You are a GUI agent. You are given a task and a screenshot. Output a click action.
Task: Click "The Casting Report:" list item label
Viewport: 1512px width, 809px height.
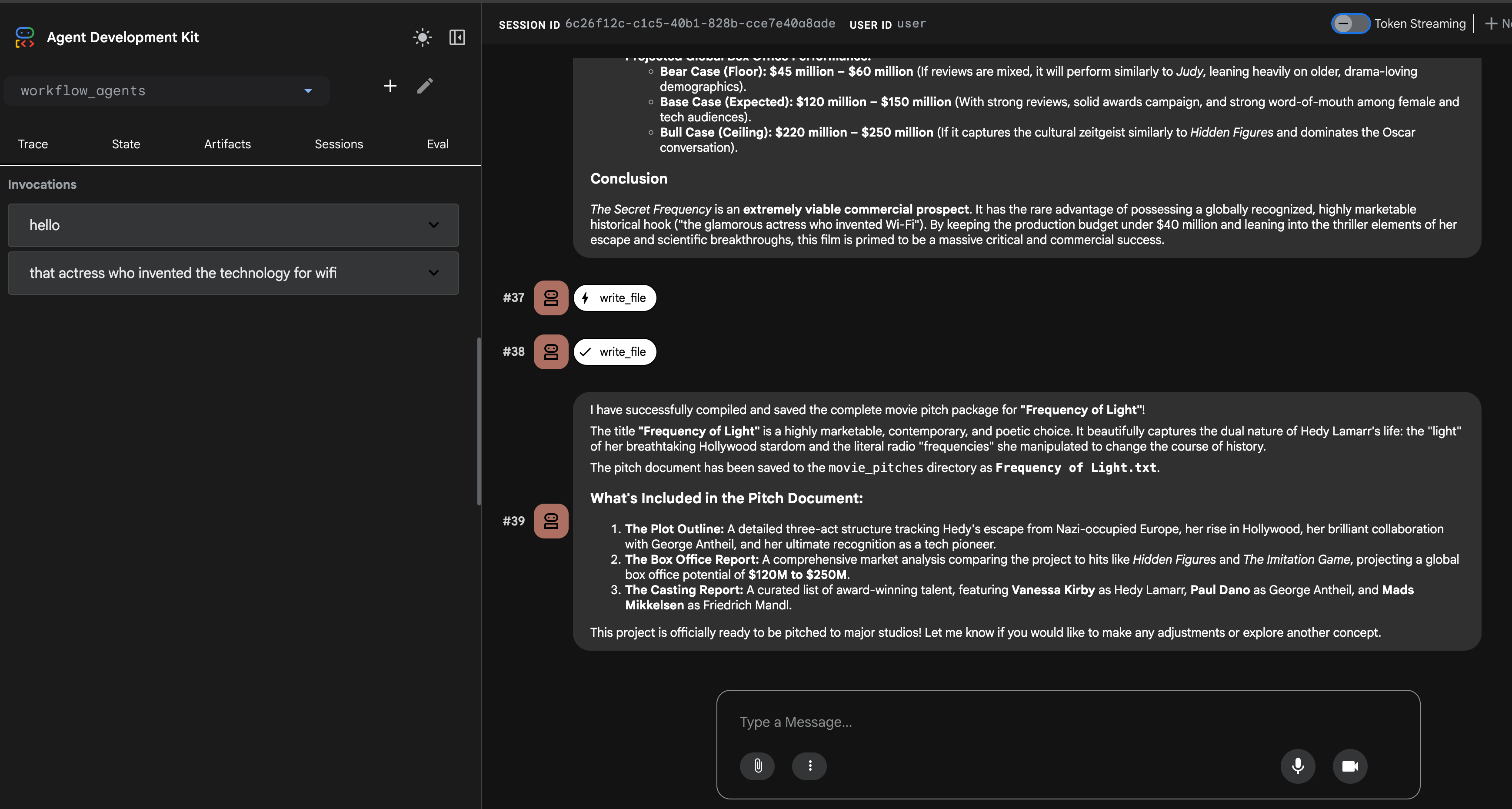pos(684,590)
